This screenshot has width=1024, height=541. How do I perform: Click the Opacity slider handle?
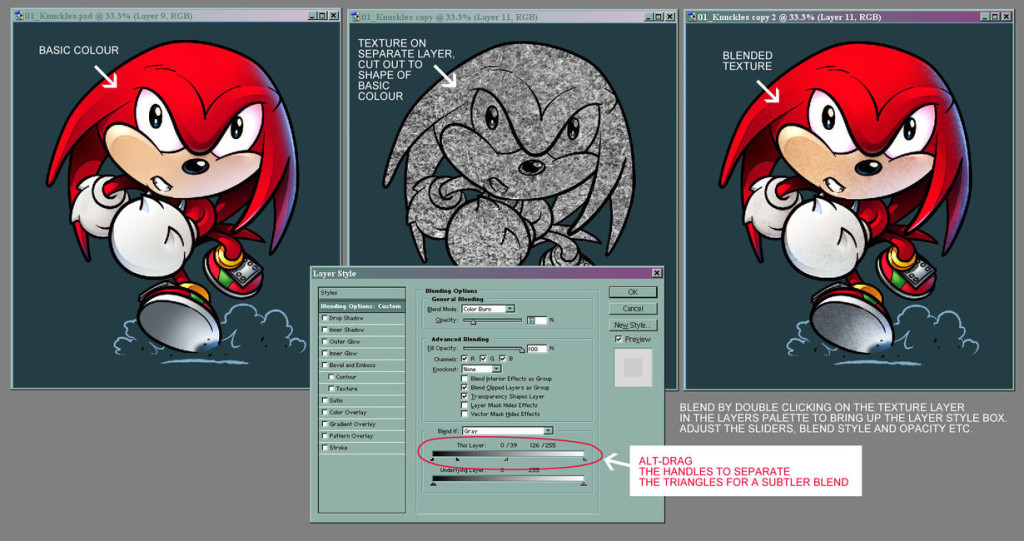click(x=473, y=321)
